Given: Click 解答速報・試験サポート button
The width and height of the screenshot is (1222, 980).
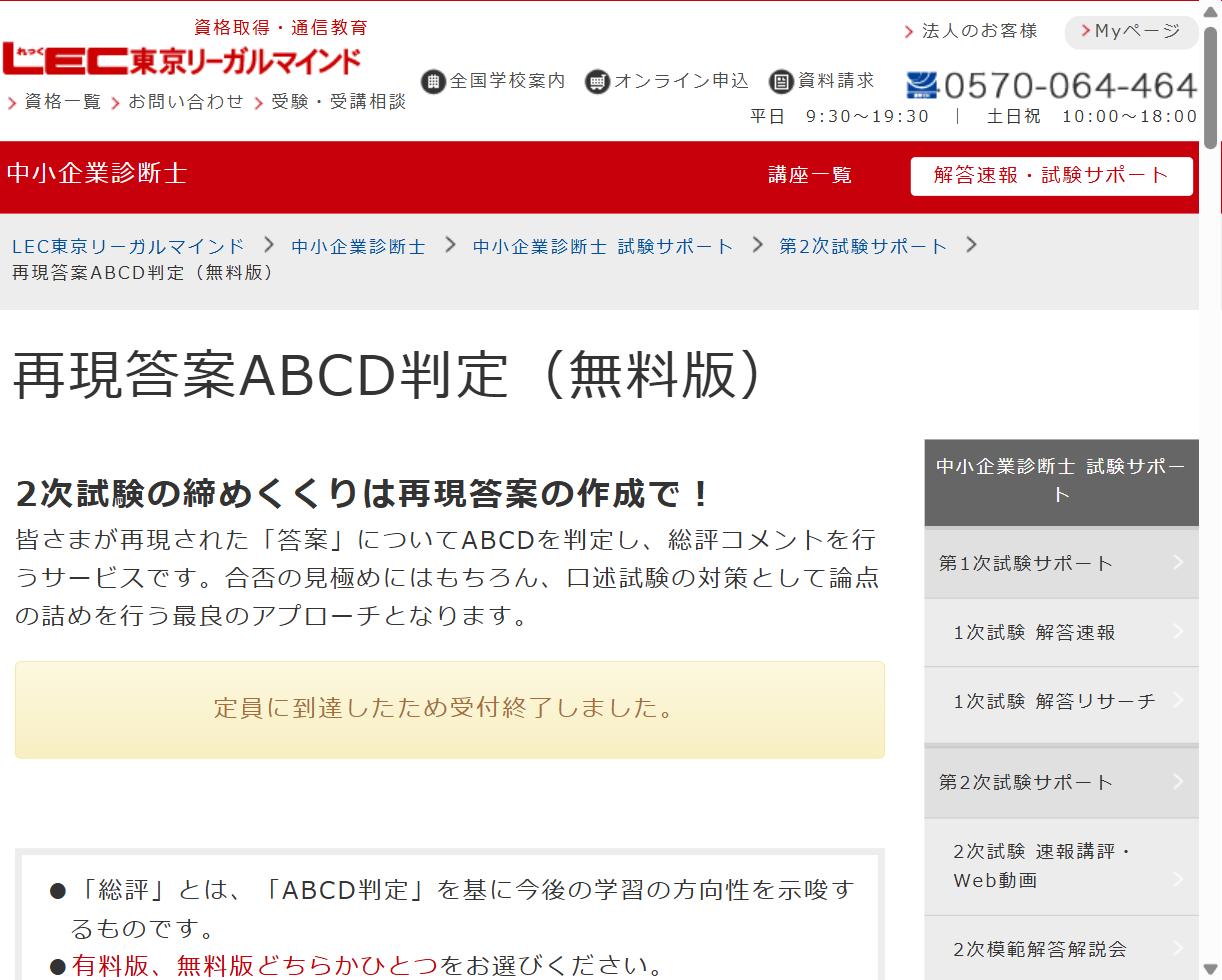Looking at the screenshot, I should [1051, 176].
